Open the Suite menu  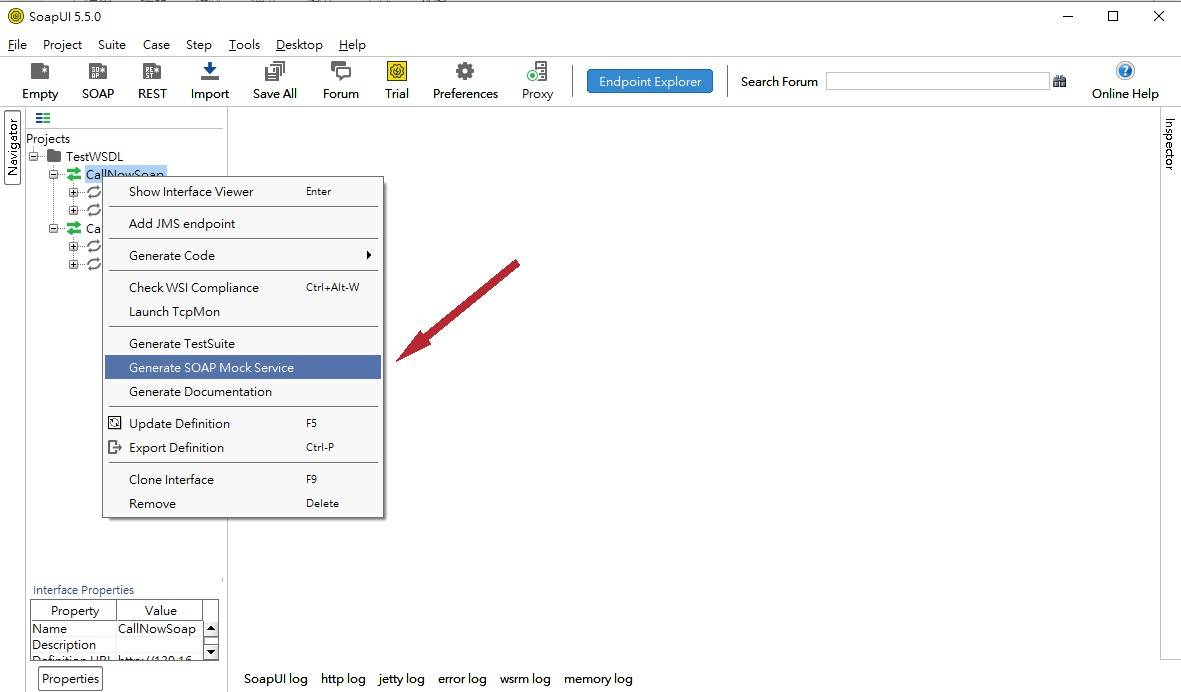click(x=111, y=44)
